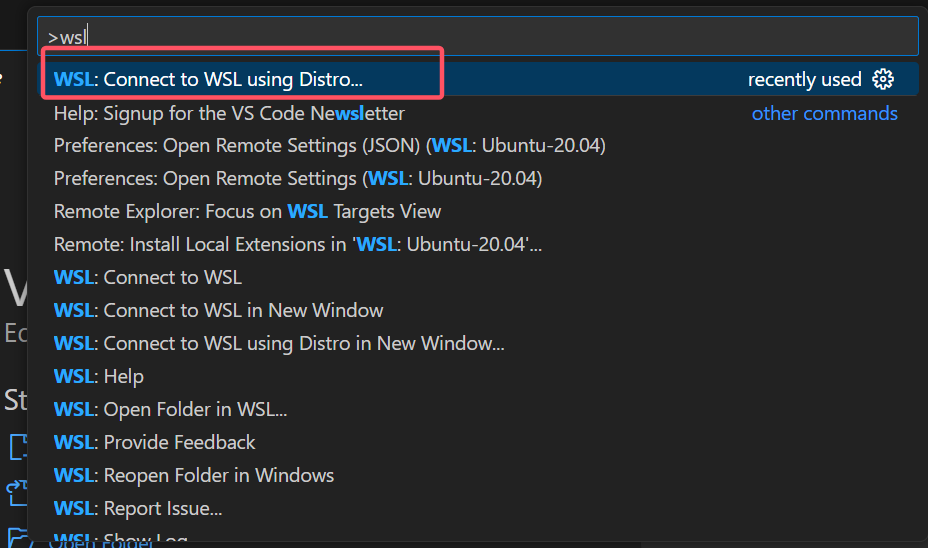Viewport: 928px width, 548px height.
Task: Run the WSL: Connect to WSL command
Action: [x=478, y=278]
